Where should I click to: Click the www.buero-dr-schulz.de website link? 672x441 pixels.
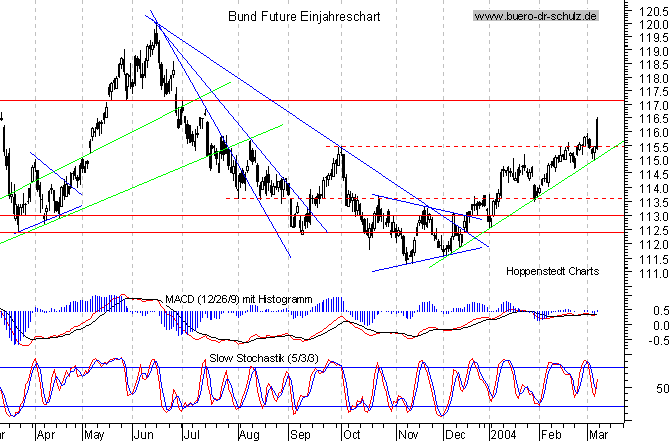click(x=535, y=16)
